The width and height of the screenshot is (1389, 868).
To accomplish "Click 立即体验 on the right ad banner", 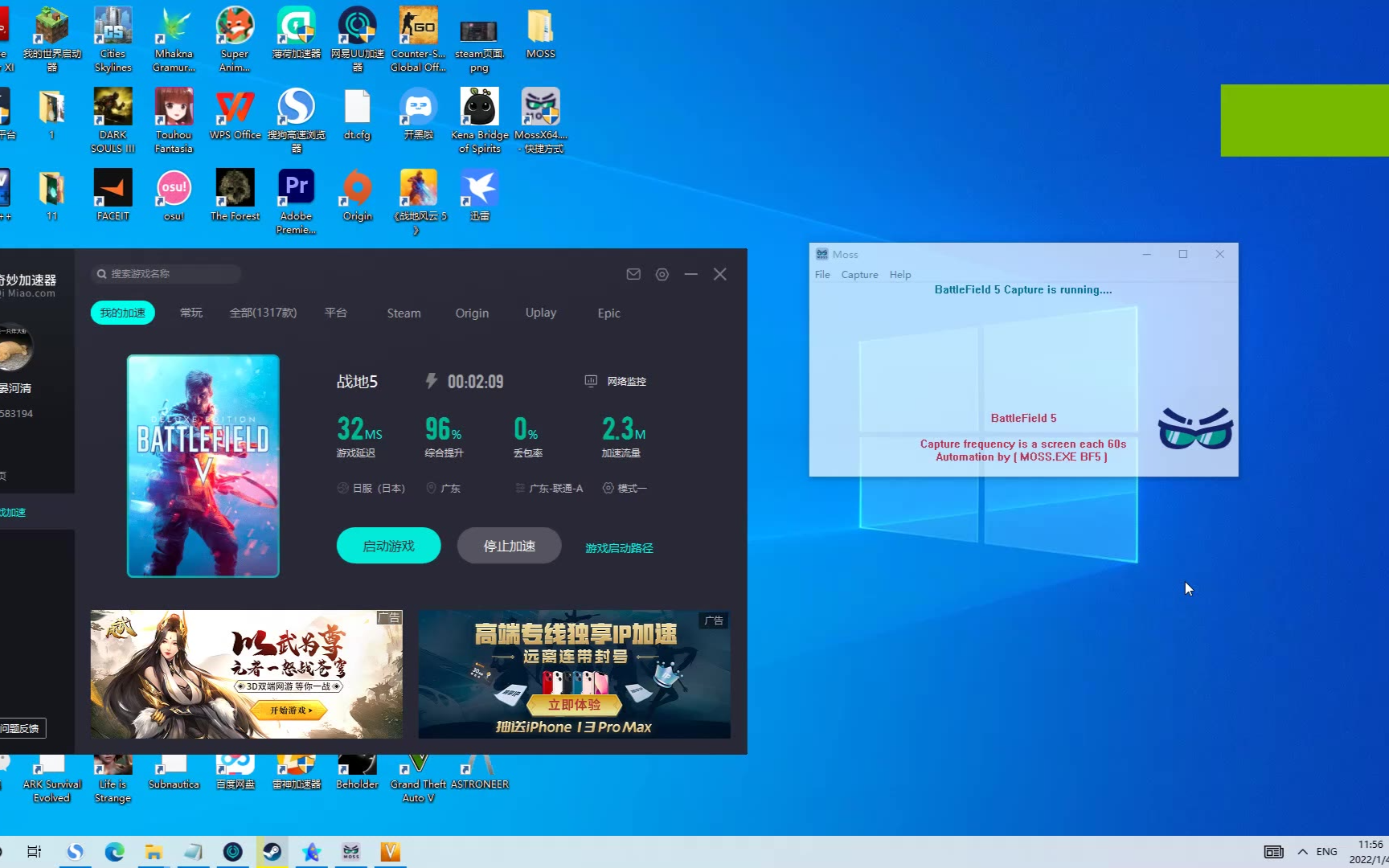I will click(x=574, y=705).
